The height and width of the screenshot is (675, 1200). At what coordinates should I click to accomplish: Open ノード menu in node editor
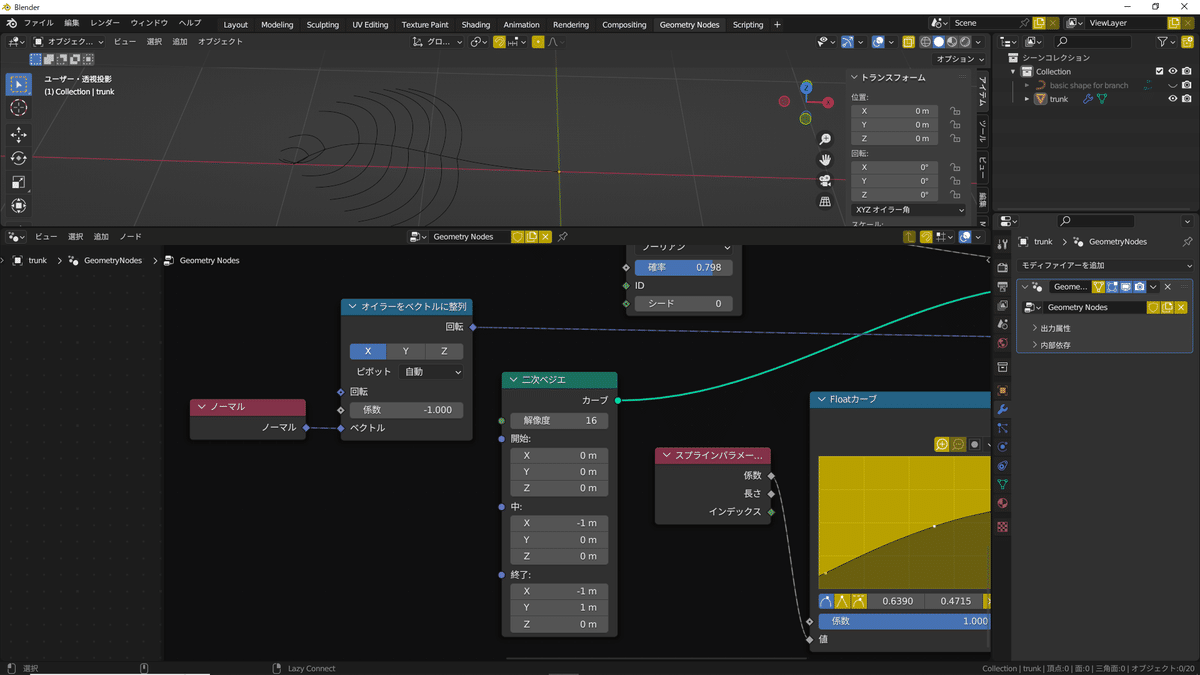pyautogui.click(x=130, y=237)
